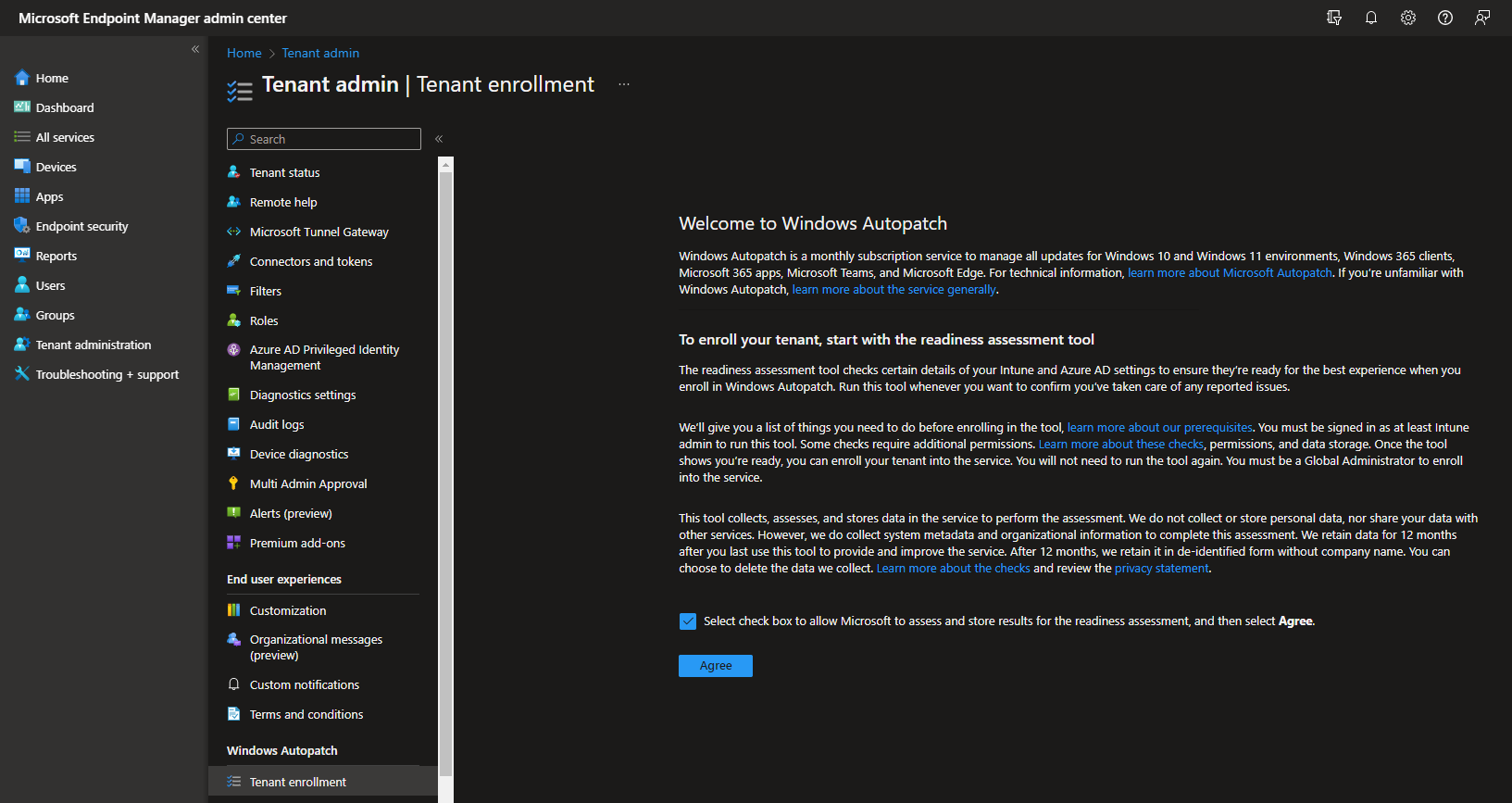Open the settings gear icon
This screenshot has height=803, width=1512.
click(x=1408, y=18)
